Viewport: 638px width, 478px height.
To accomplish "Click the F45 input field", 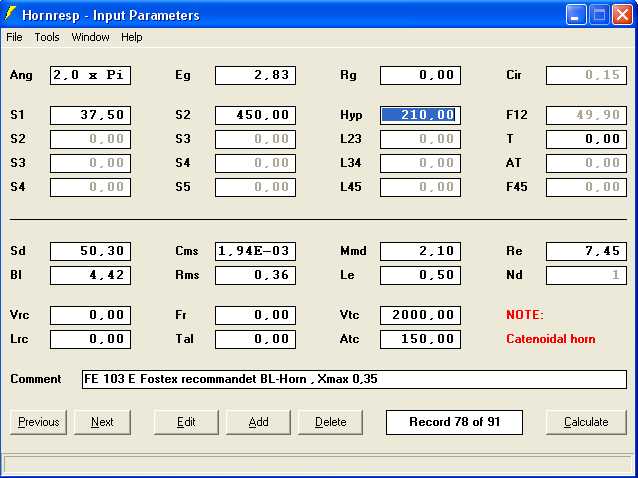I will tap(586, 187).
